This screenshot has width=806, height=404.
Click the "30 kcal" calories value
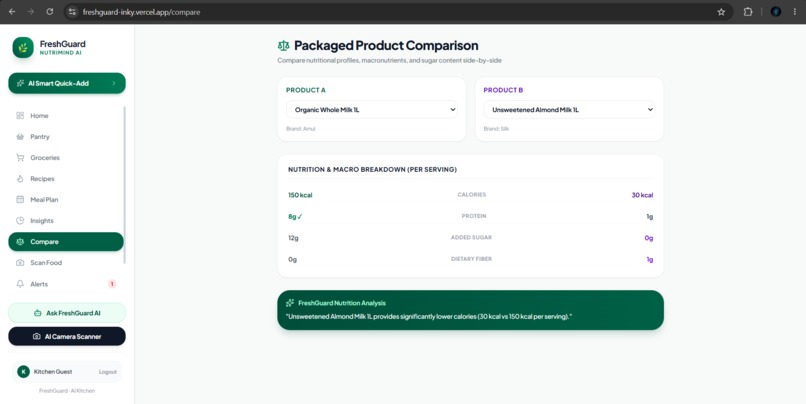tap(643, 195)
